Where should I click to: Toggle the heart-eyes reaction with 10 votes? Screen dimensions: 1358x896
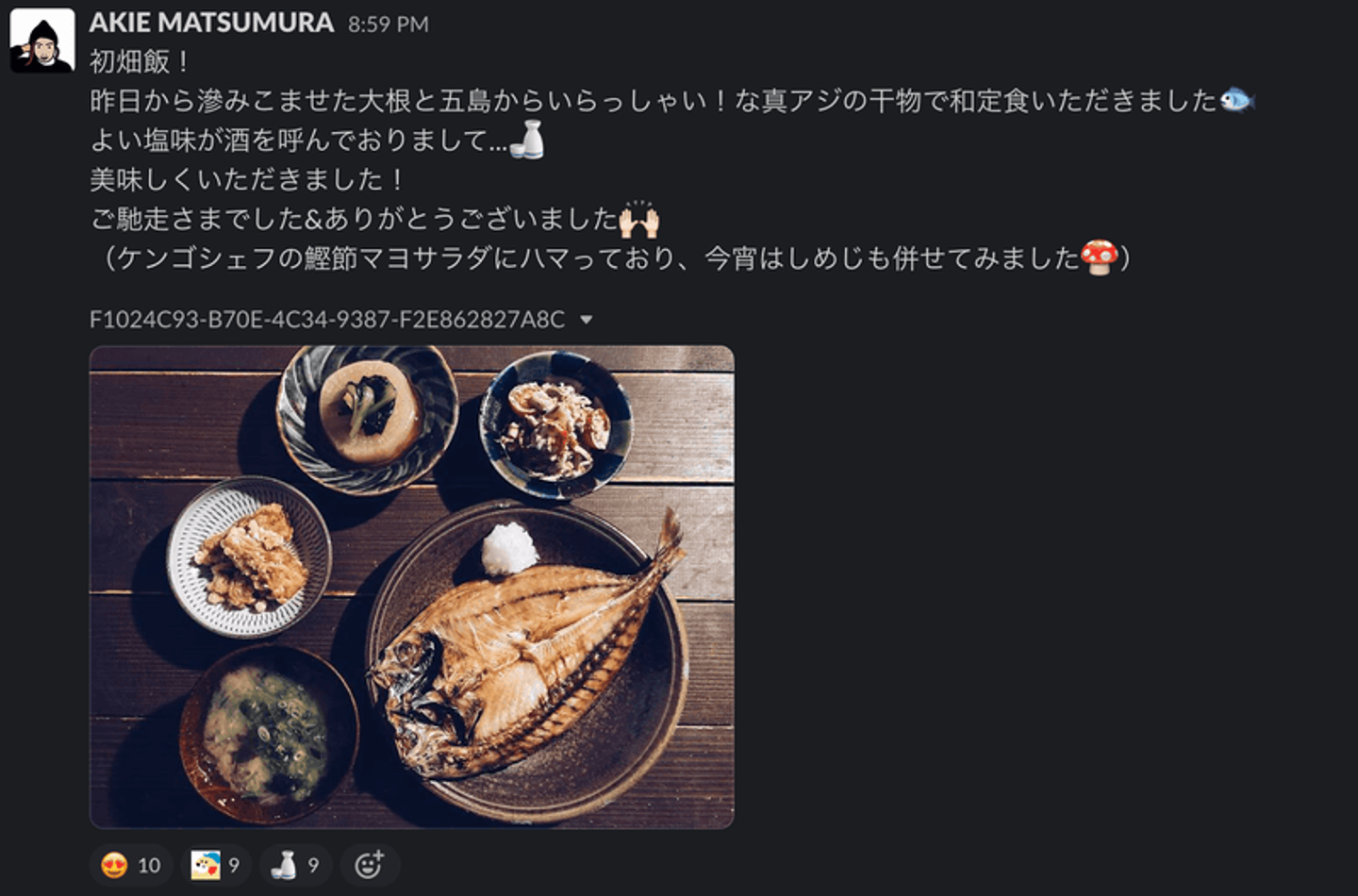pyautogui.click(x=131, y=865)
